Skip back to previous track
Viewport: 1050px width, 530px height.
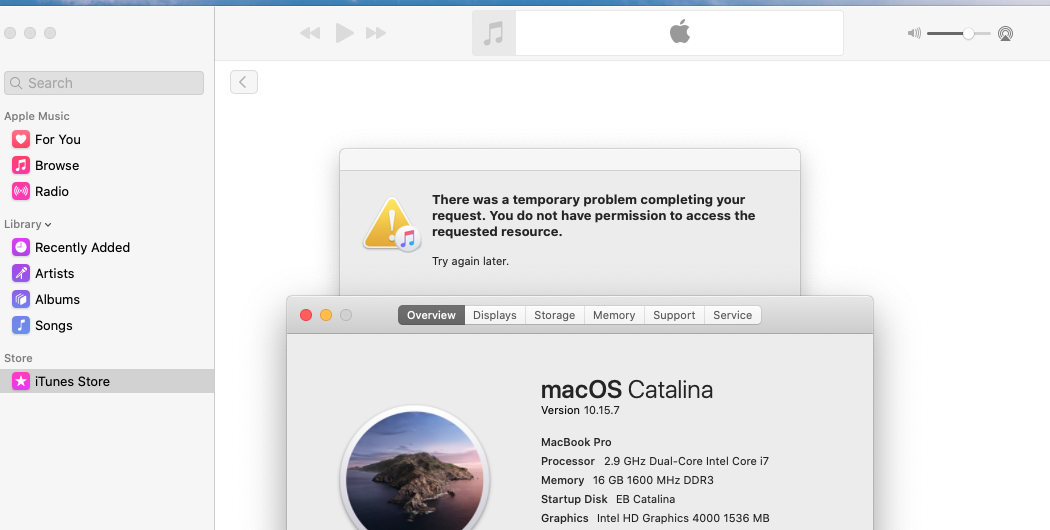click(309, 33)
